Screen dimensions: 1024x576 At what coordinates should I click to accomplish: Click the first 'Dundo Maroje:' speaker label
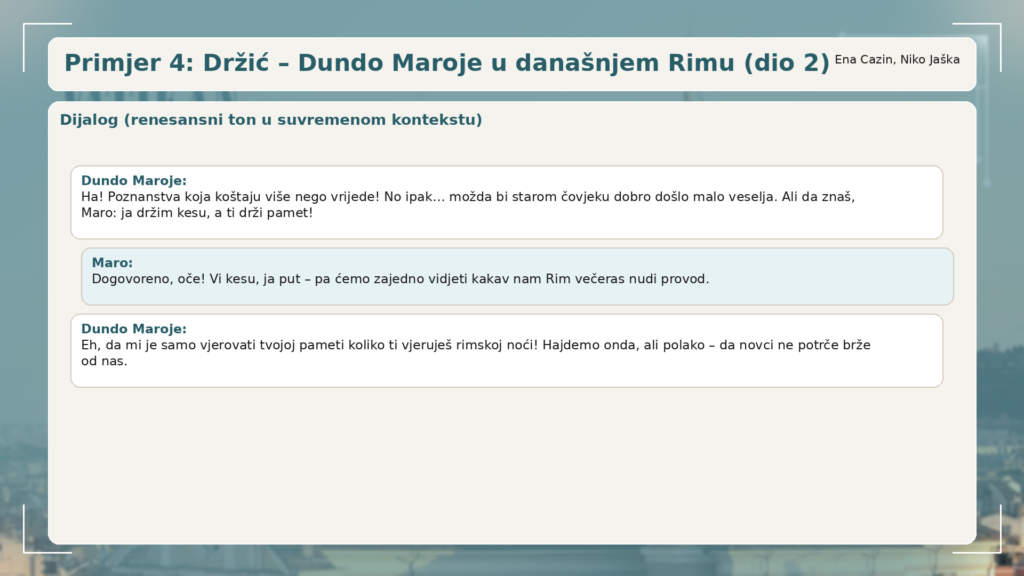134,181
